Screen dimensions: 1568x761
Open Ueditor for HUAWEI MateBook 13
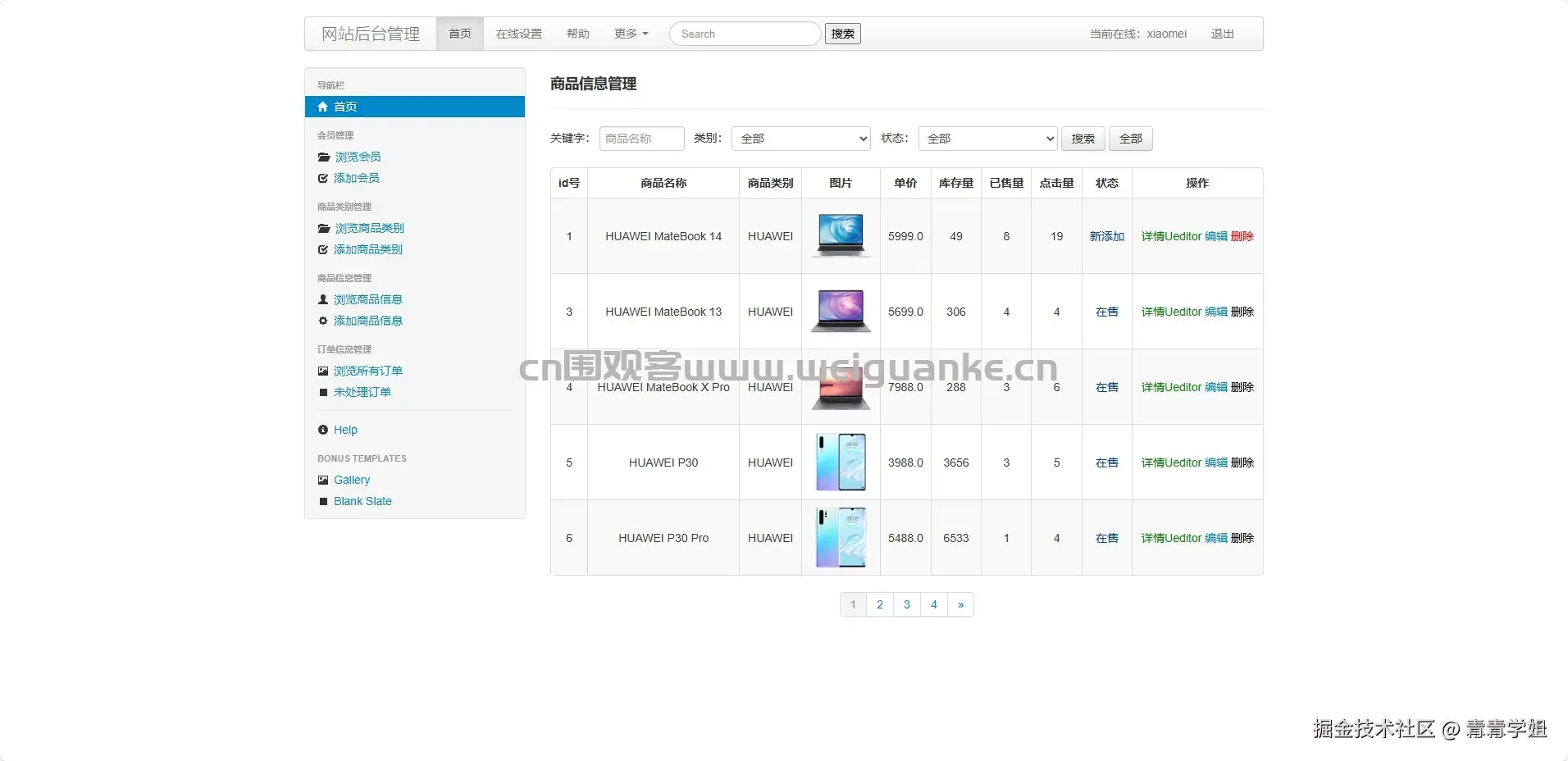[x=1183, y=312]
